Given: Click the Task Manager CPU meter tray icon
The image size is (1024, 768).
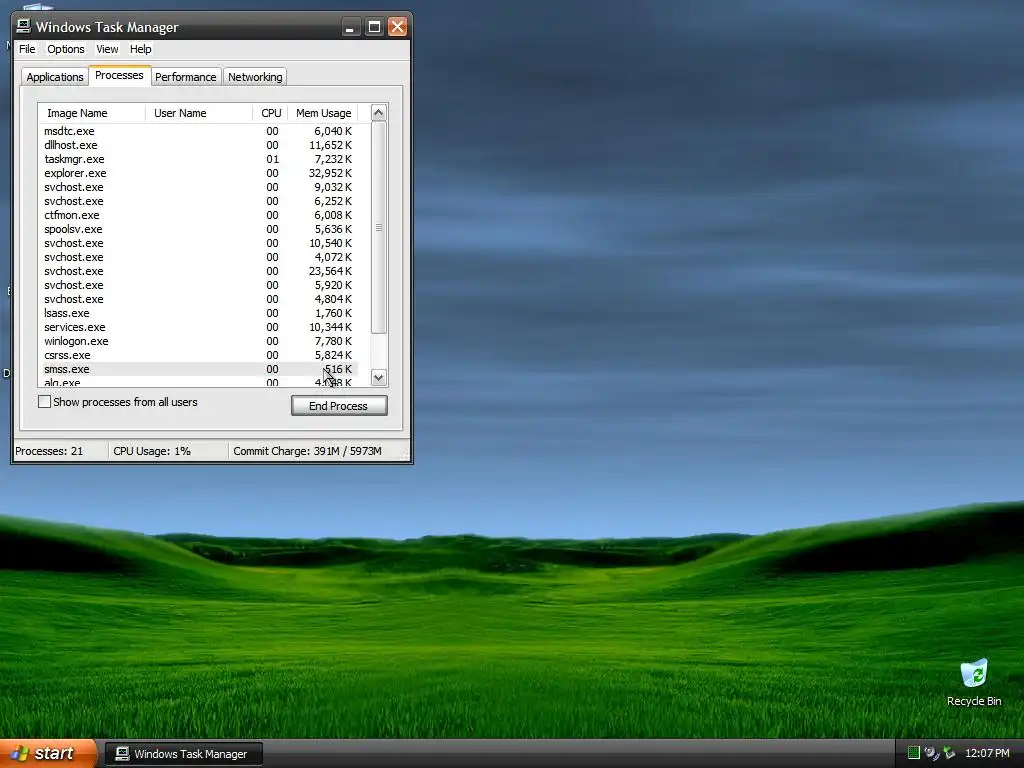Looking at the screenshot, I should [x=914, y=753].
